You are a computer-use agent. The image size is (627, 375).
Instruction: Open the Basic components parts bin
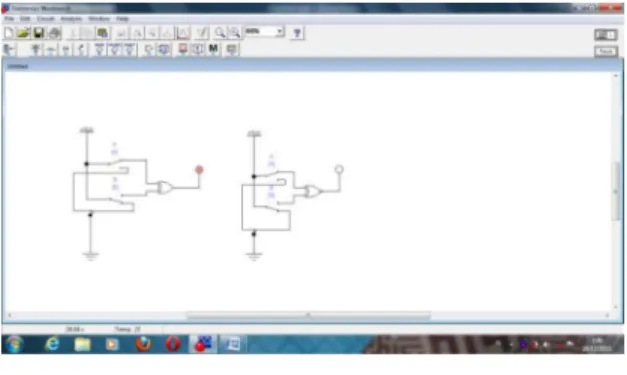coord(51,50)
